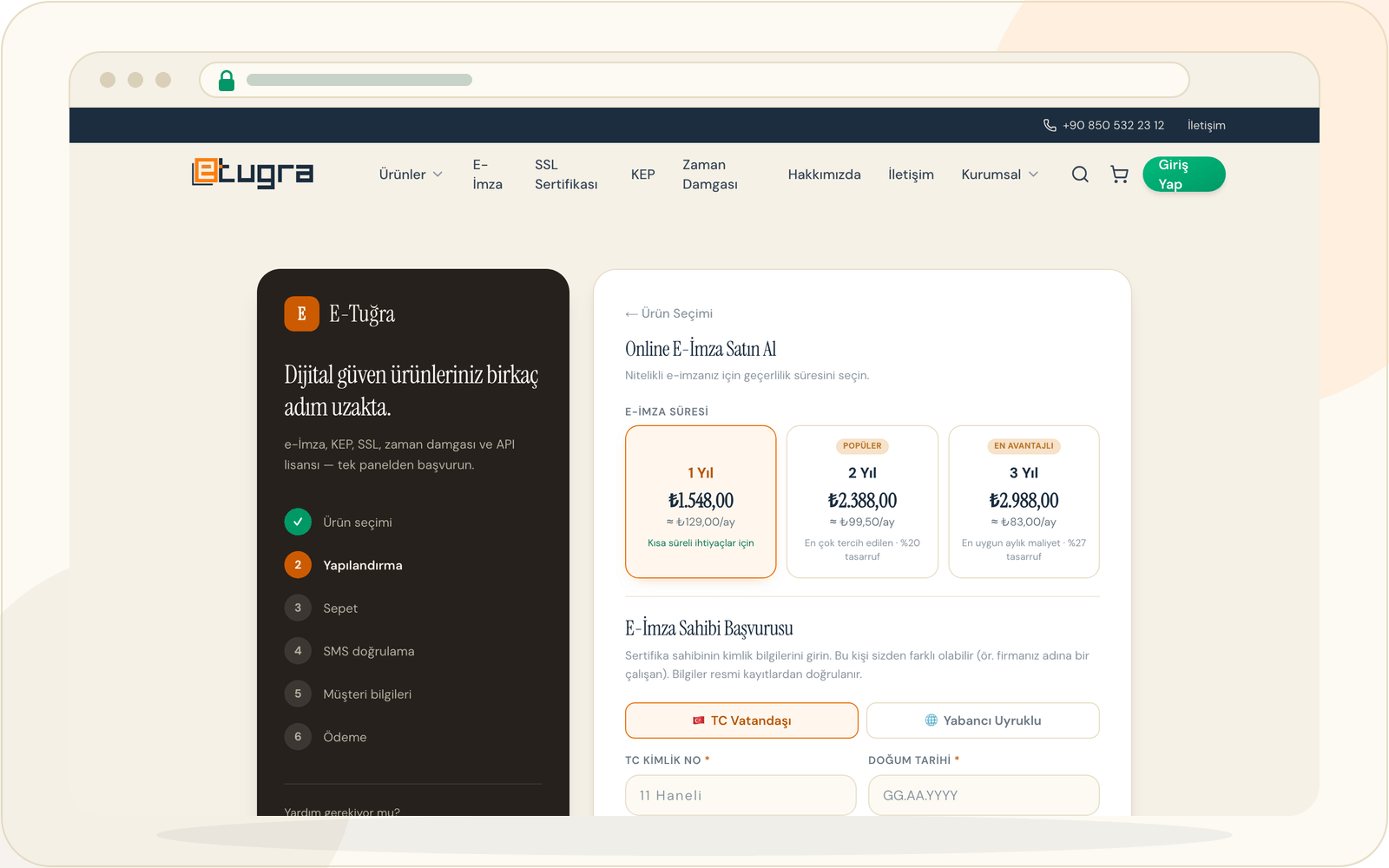Click the ₺2.988,00 price
Viewport: 1389px width, 868px height.
(1024, 501)
